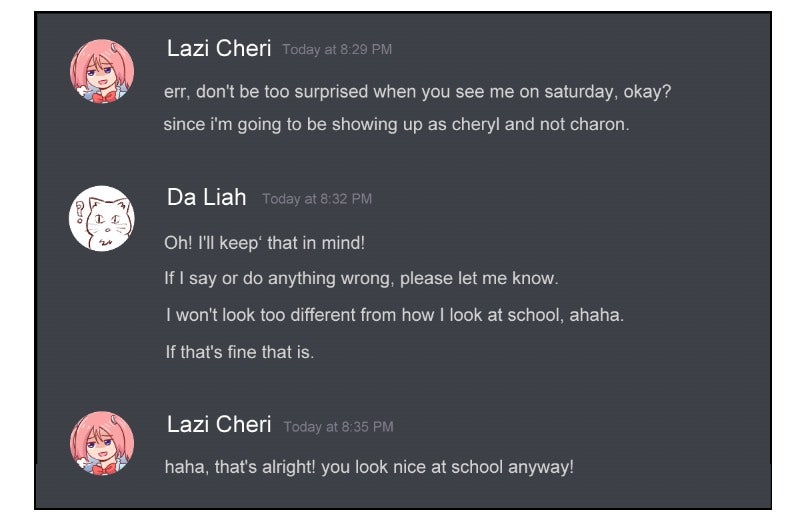Image resolution: width=800 pixels, height=520 pixels.
Task: Click the "haha, that's alright!" message
Action: click(369, 467)
